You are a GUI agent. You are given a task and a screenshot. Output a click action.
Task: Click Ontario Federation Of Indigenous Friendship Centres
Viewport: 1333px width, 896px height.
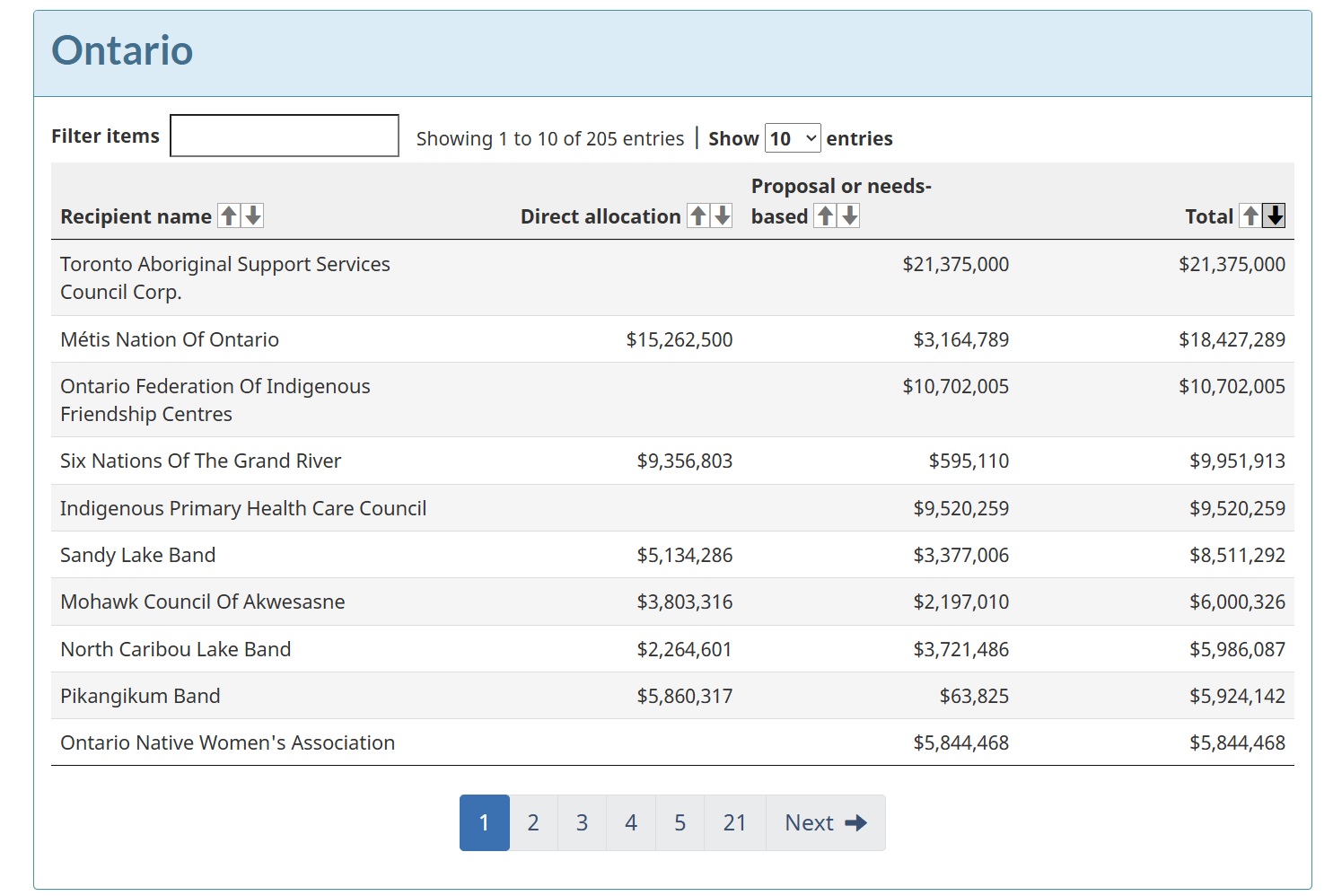[x=215, y=400]
